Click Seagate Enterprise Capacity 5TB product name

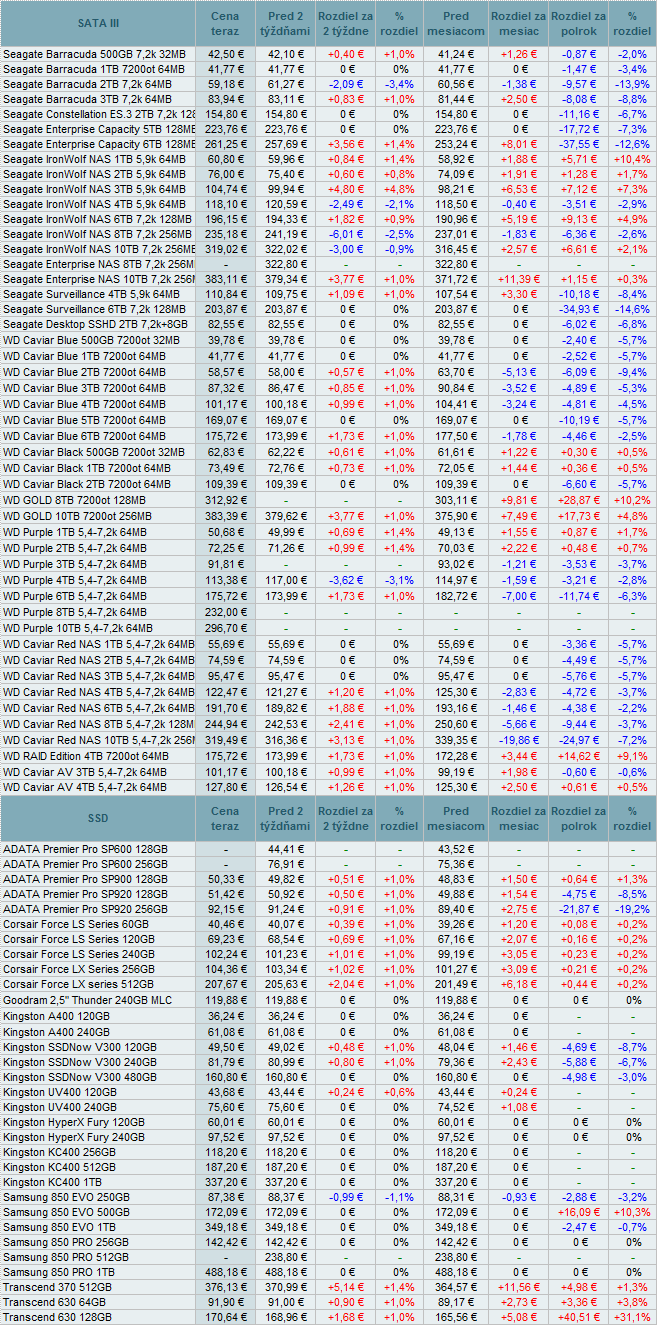click(99, 130)
